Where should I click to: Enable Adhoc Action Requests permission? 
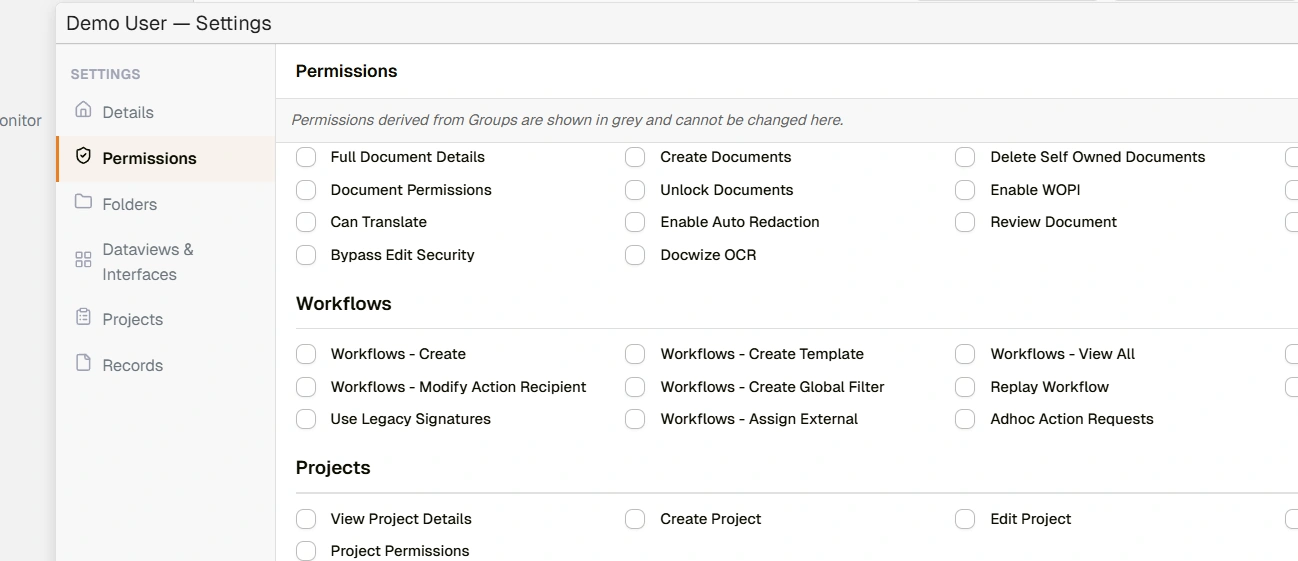point(965,419)
